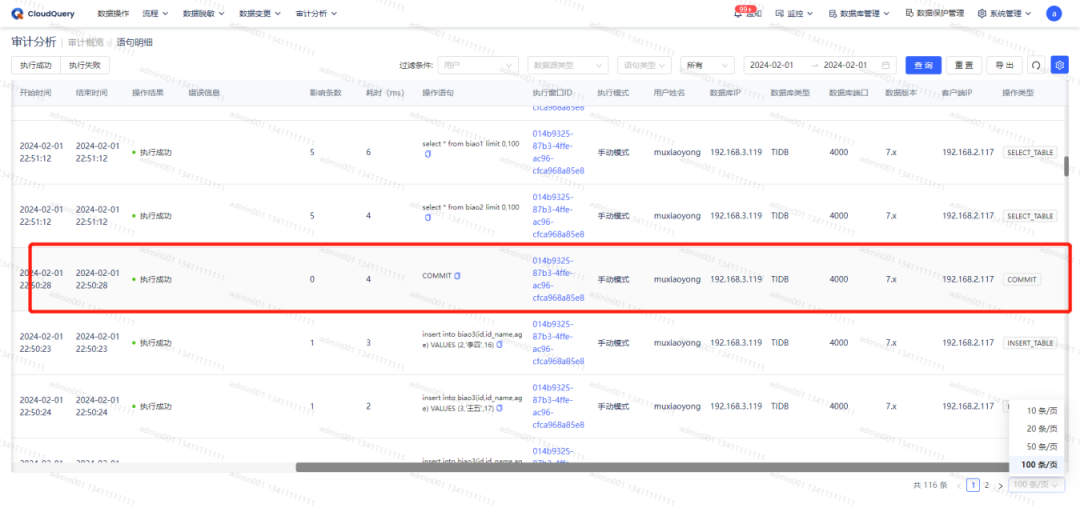Click the previous page arrow
1080x512 pixels.
click(x=959, y=485)
